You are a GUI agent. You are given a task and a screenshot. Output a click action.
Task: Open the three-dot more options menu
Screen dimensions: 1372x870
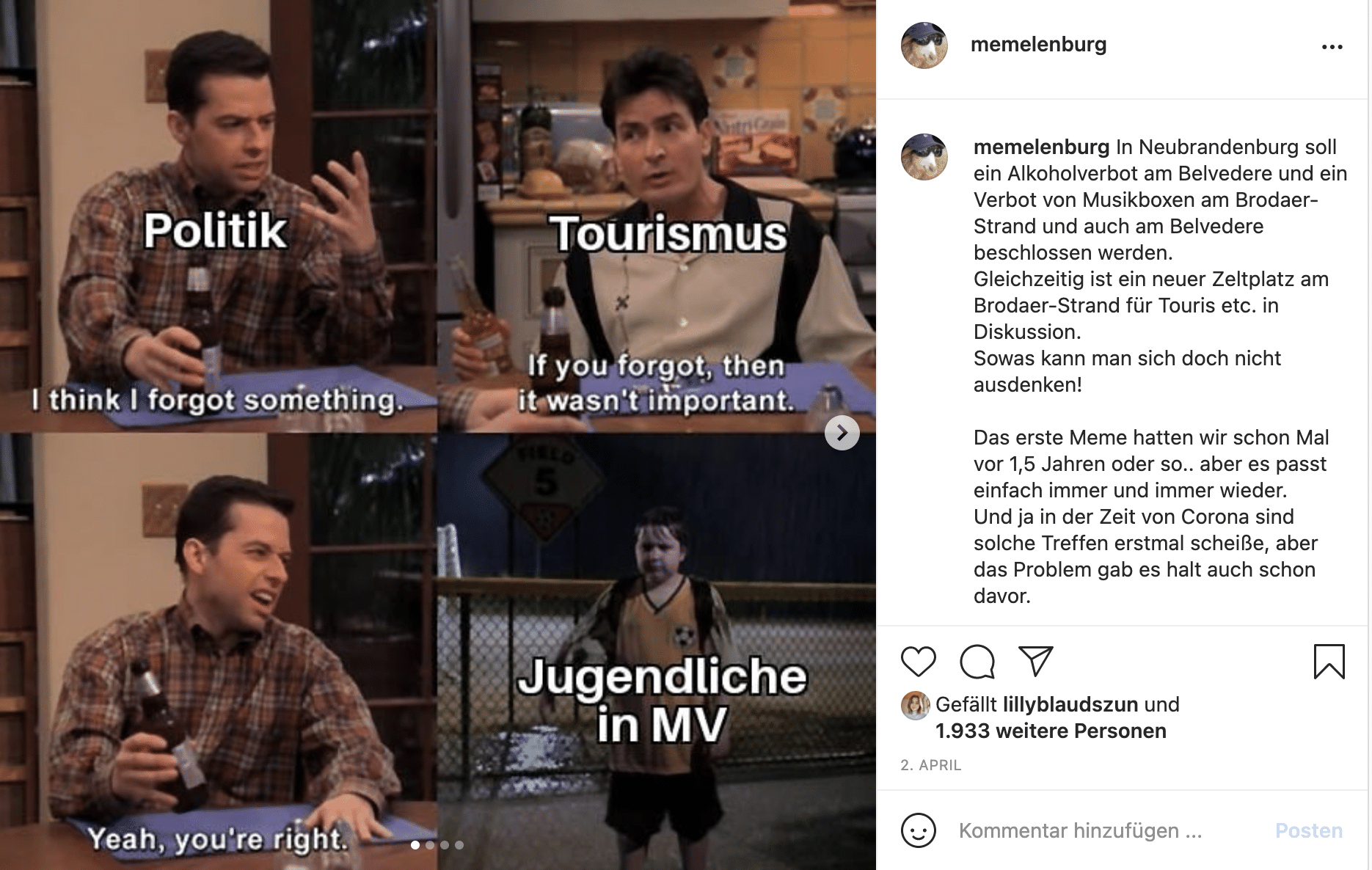[x=1332, y=47]
